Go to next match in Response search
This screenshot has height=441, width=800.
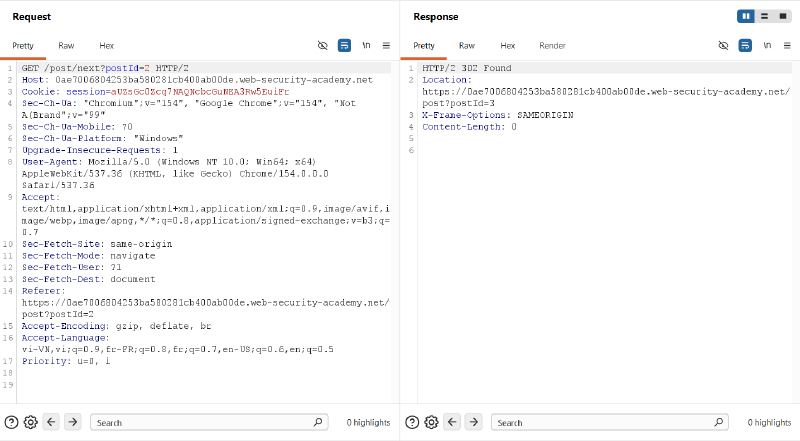[x=474, y=422]
